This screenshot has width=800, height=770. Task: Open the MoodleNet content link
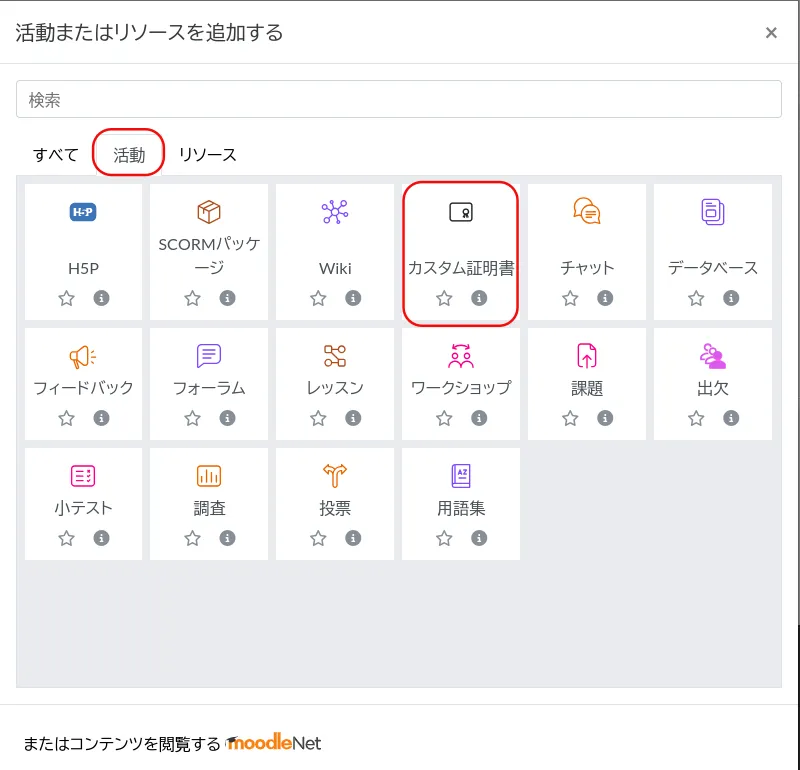pos(274,743)
